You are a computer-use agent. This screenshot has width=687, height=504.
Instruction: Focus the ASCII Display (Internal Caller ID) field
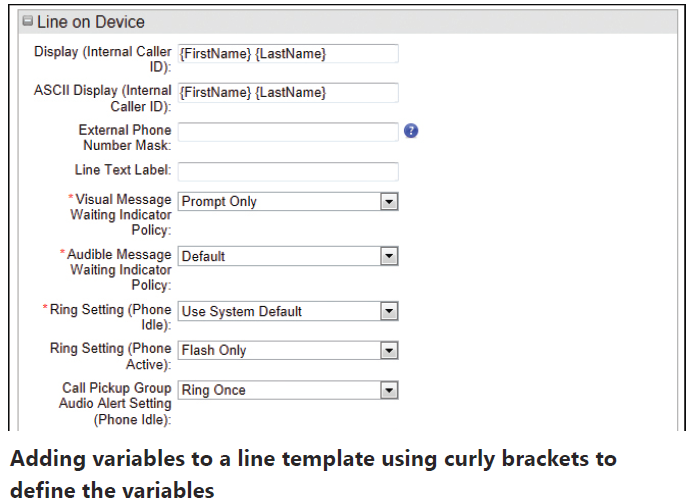click(x=288, y=92)
